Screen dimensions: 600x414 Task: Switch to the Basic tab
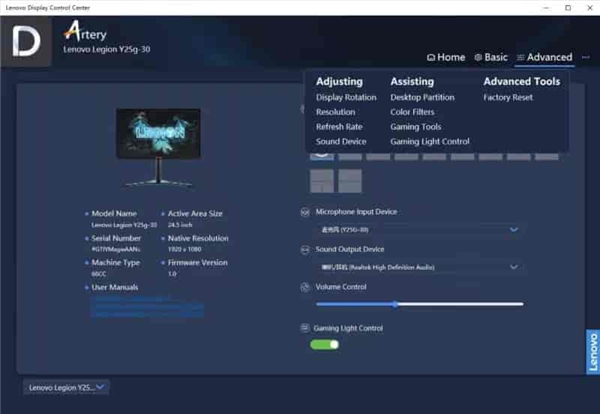[491, 57]
